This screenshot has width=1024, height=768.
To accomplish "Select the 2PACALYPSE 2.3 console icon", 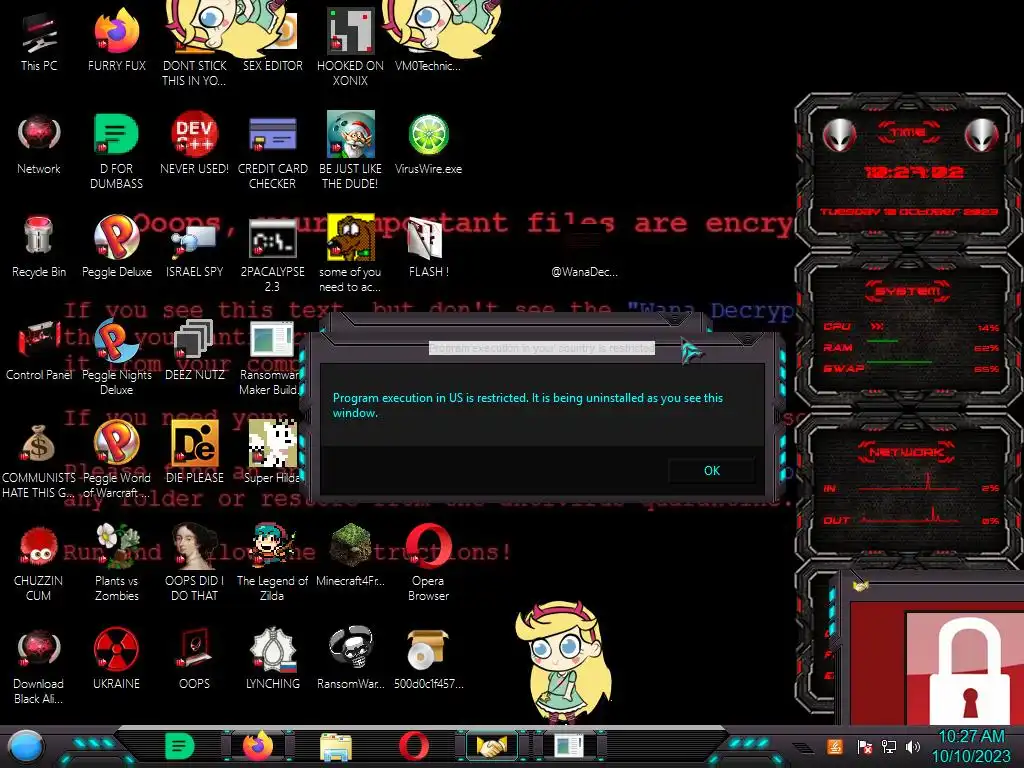I will click(x=272, y=254).
